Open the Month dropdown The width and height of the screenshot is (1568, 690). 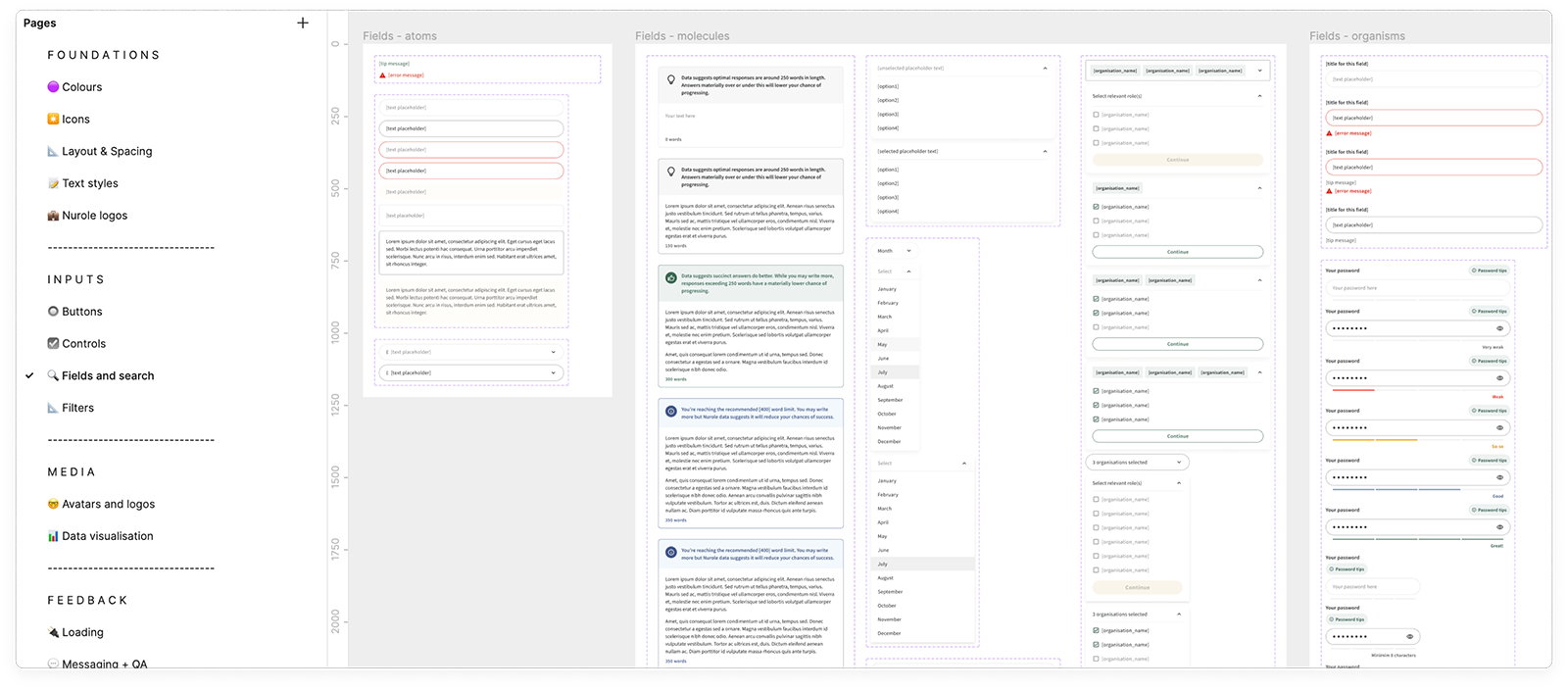point(895,251)
